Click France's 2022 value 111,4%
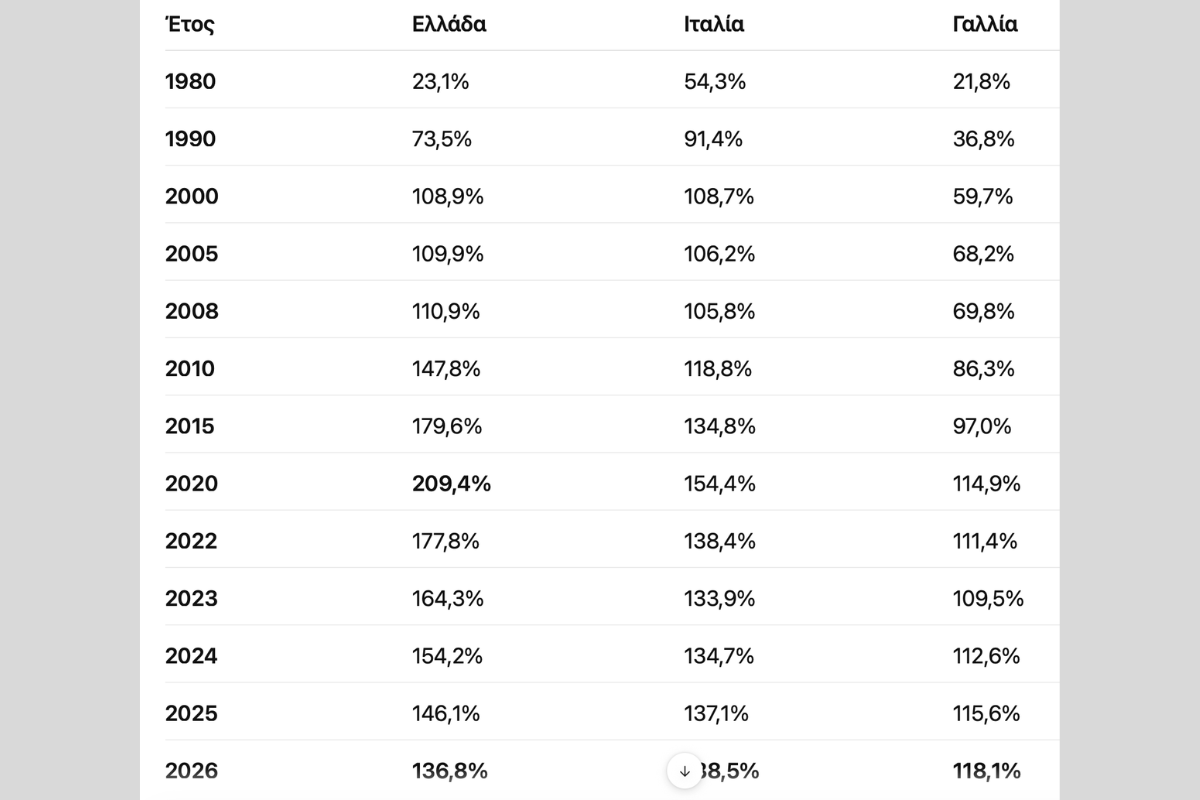 click(x=985, y=541)
